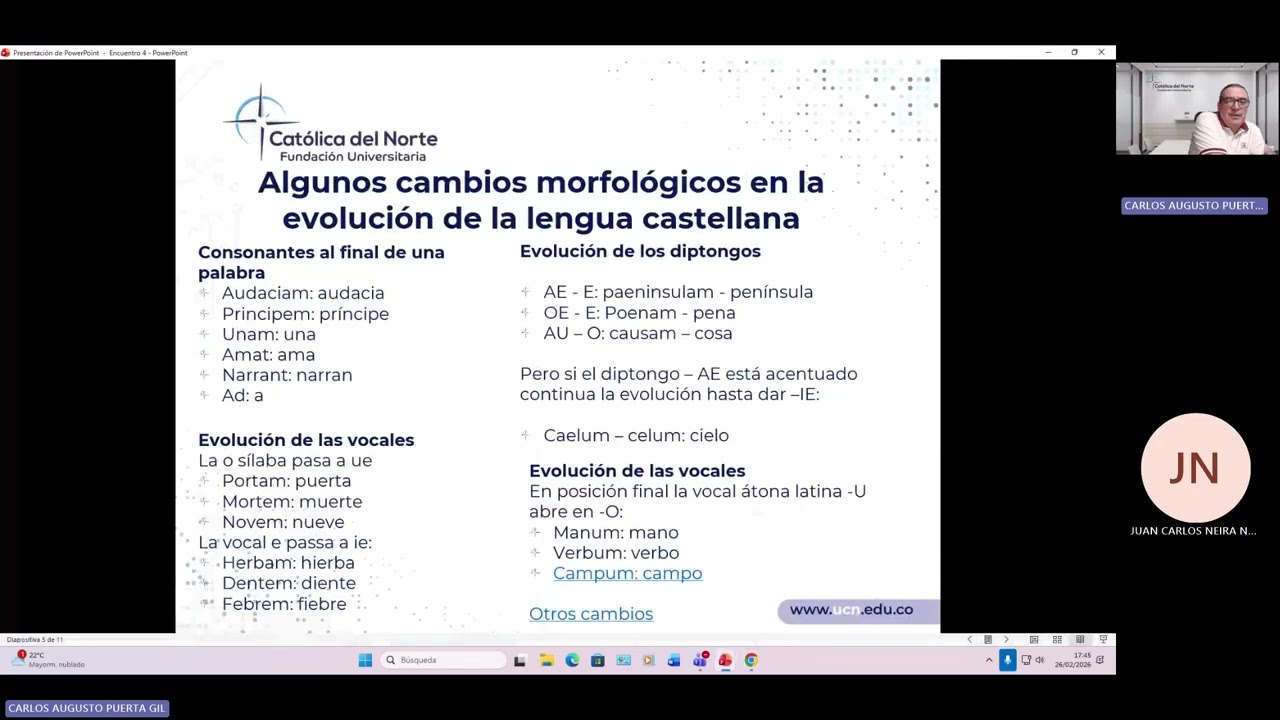Open the reading view menu icon between the arrows
1280x720 pixels.
pyautogui.click(x=988, y=640)
